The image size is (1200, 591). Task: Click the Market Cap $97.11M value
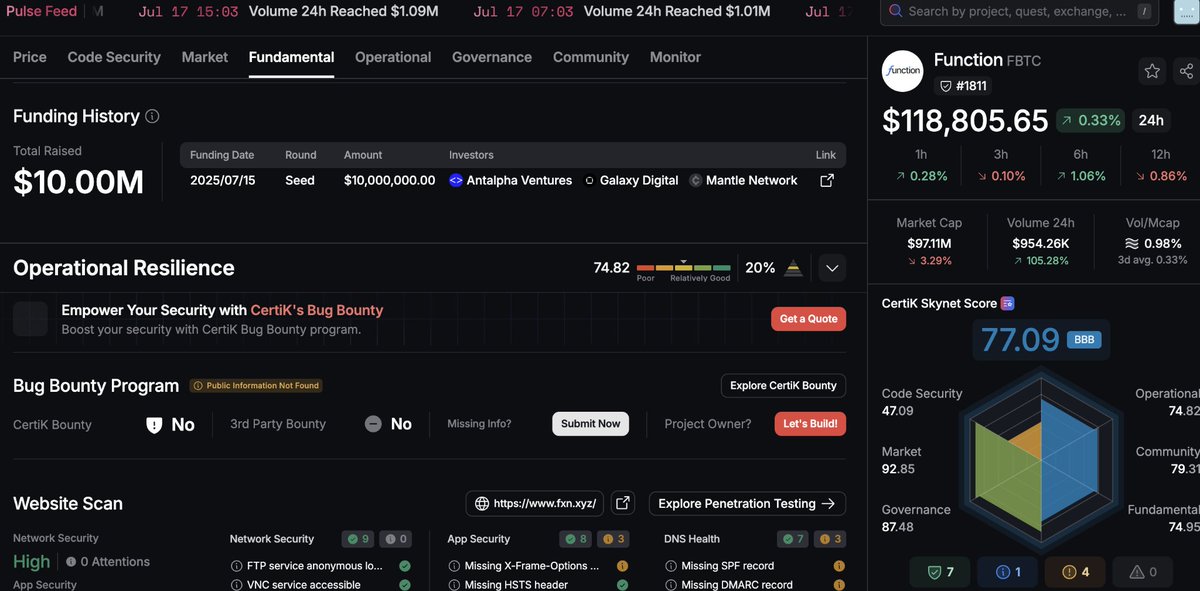tap(929, 243)
